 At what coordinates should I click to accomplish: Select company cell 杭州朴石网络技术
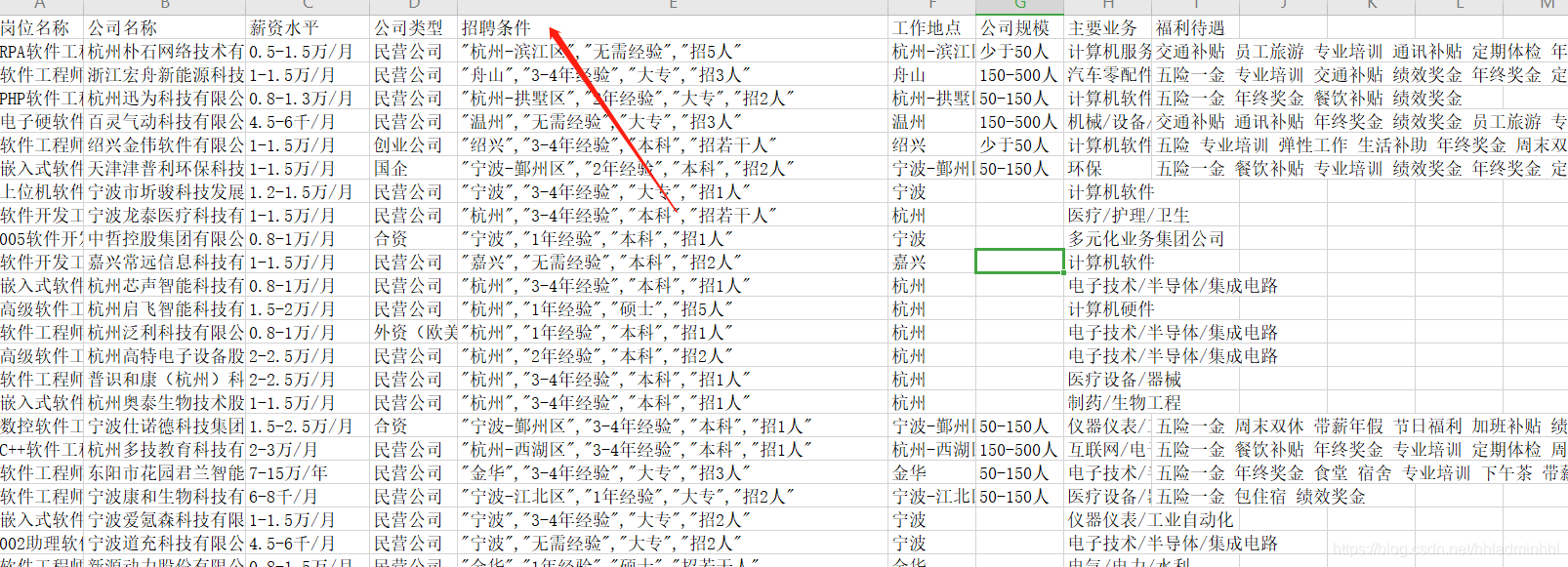coord(165,52)
